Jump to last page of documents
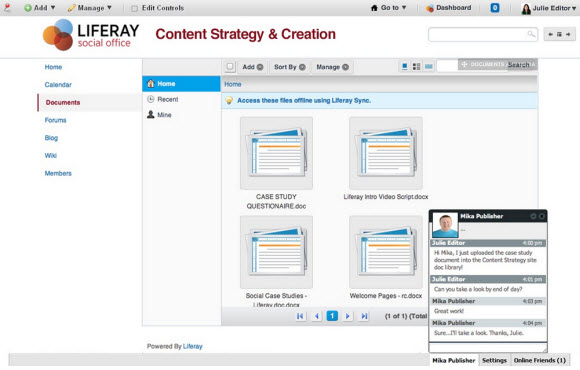Image resolution: width=580 pixels, height=370 pixels. [364, 316]
